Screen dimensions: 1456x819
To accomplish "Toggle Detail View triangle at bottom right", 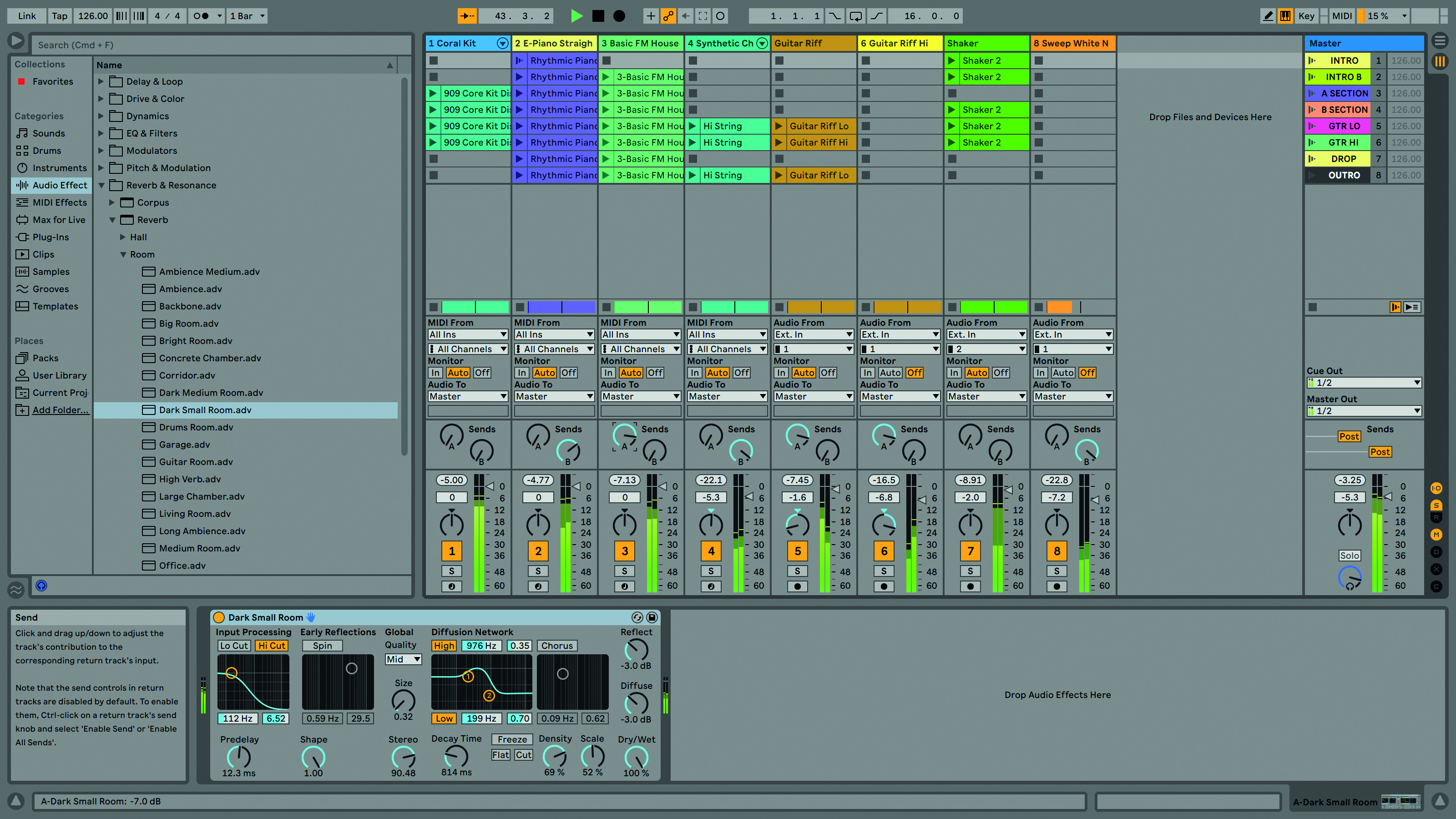I will click(x=1440, y=801).
